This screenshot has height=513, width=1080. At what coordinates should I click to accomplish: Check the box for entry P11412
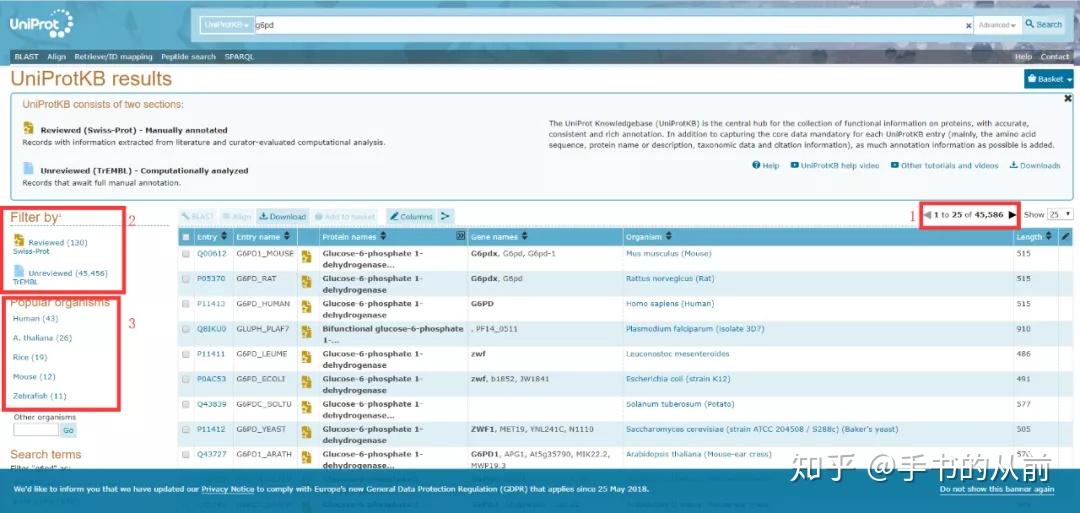click(x=185, y=430)
